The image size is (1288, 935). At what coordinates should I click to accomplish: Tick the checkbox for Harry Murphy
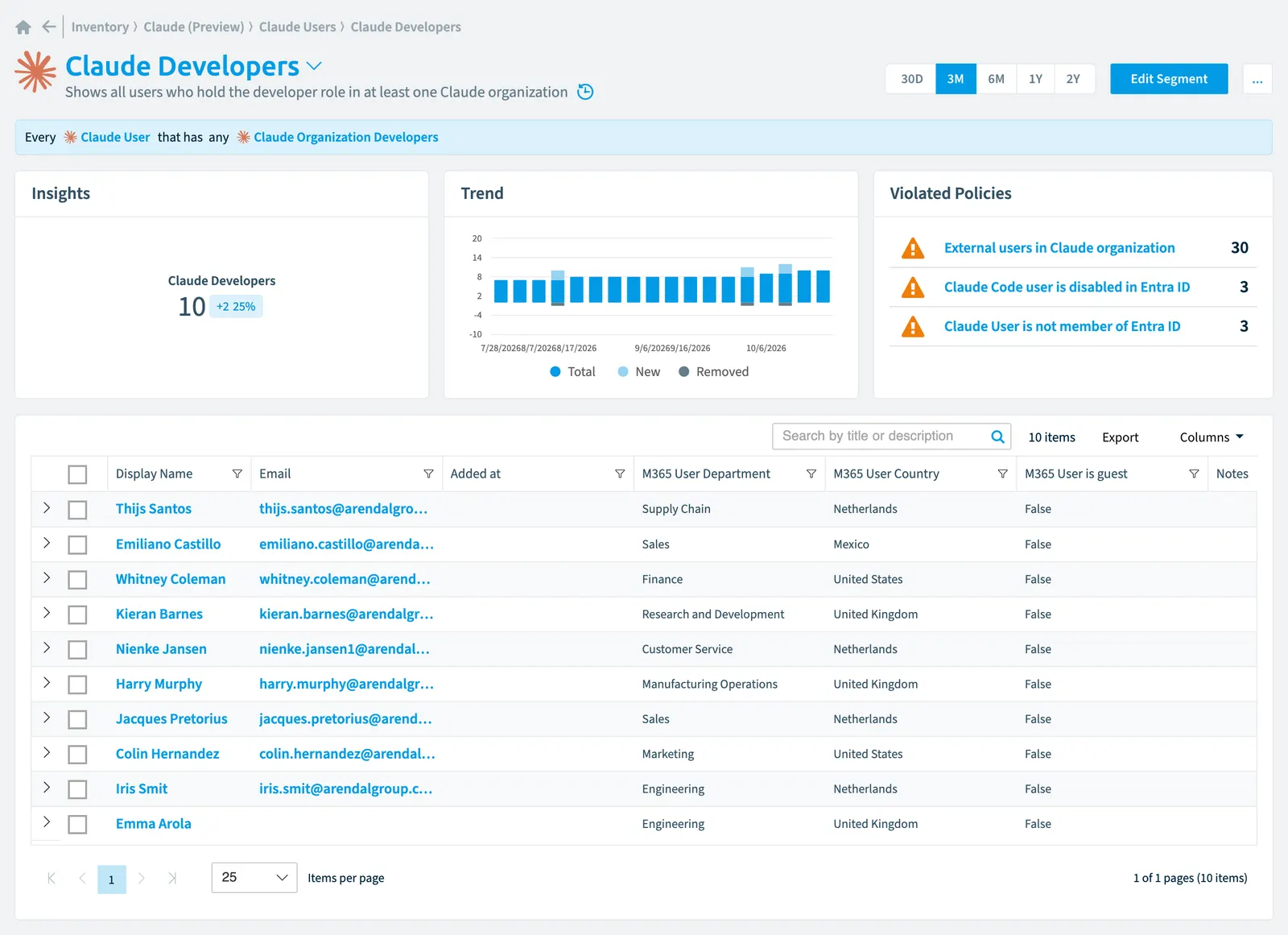(x=77, y=685)
